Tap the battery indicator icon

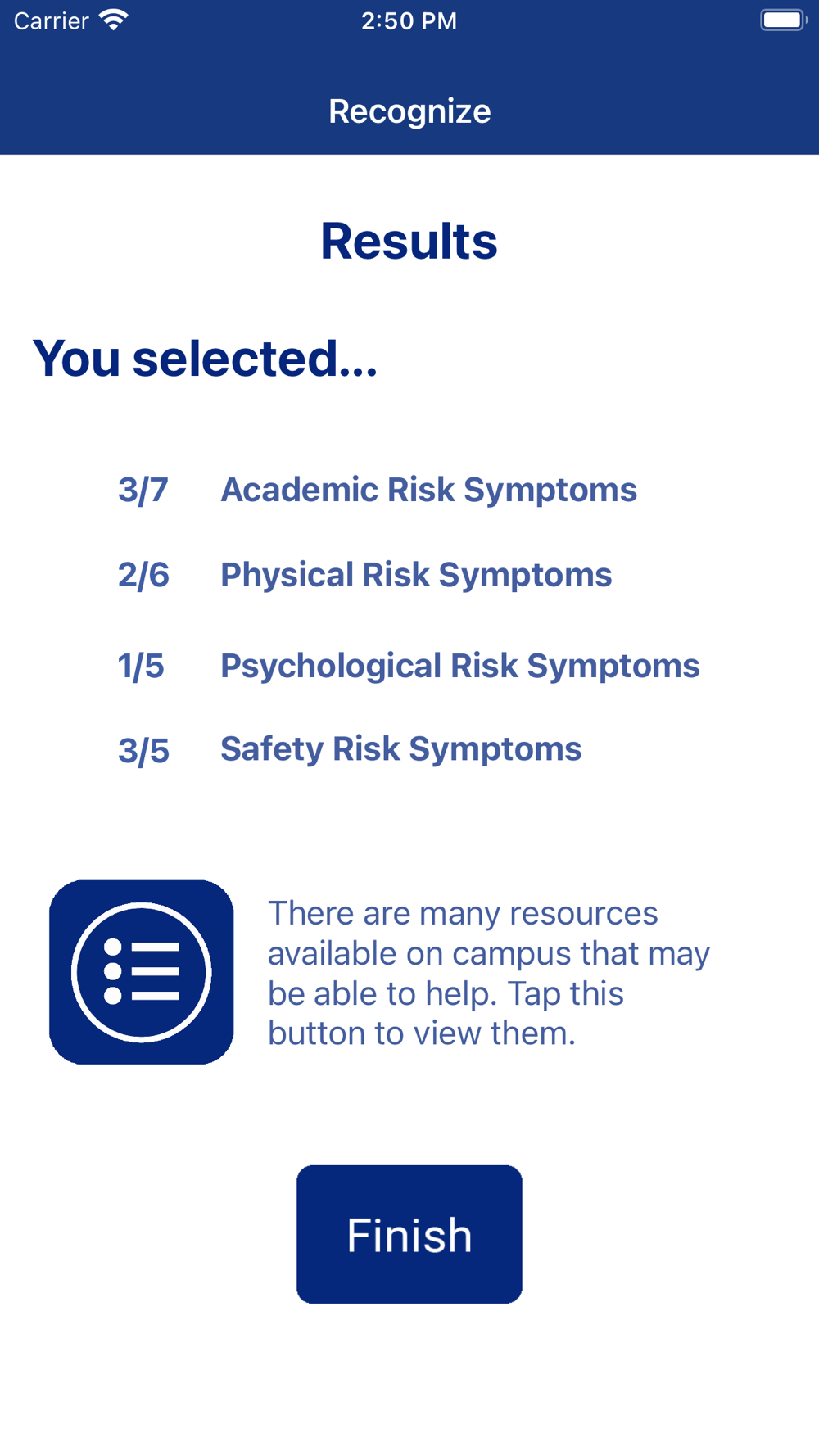tap(782, 20)
